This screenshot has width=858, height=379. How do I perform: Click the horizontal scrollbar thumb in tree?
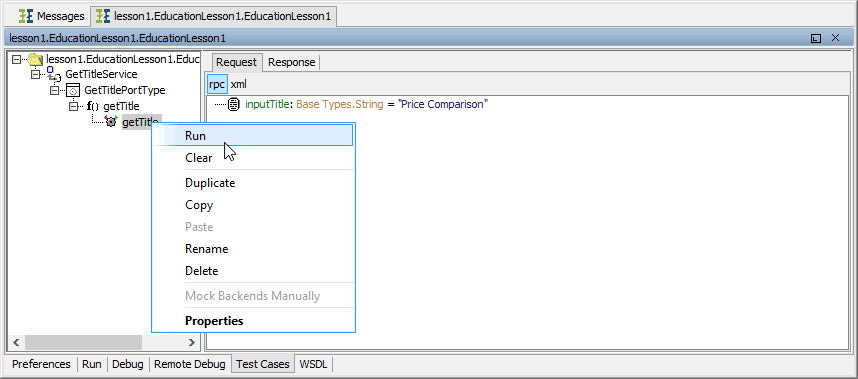83,342
